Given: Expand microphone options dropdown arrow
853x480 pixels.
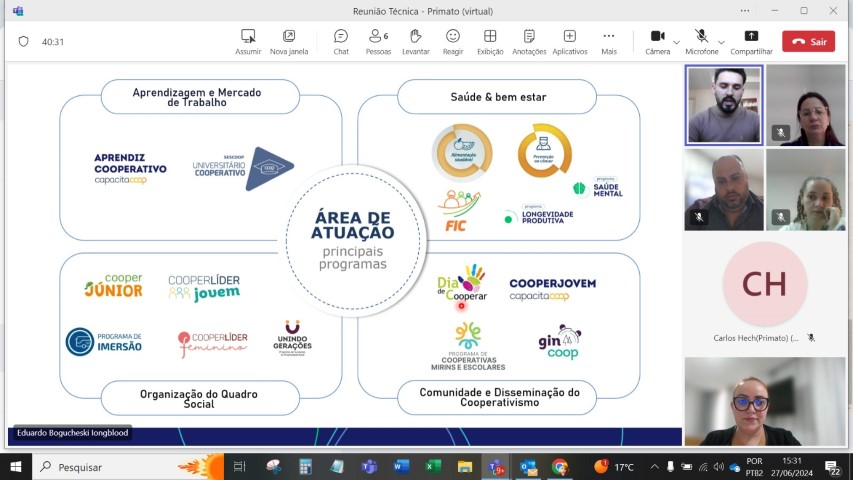Looking at the screenshot, I should point(721,42).
